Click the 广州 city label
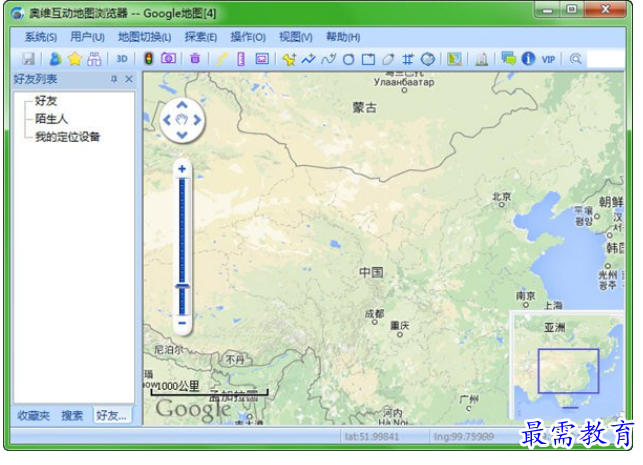The width and height of the screenshot is (643, 465). (x=468, y=399)
